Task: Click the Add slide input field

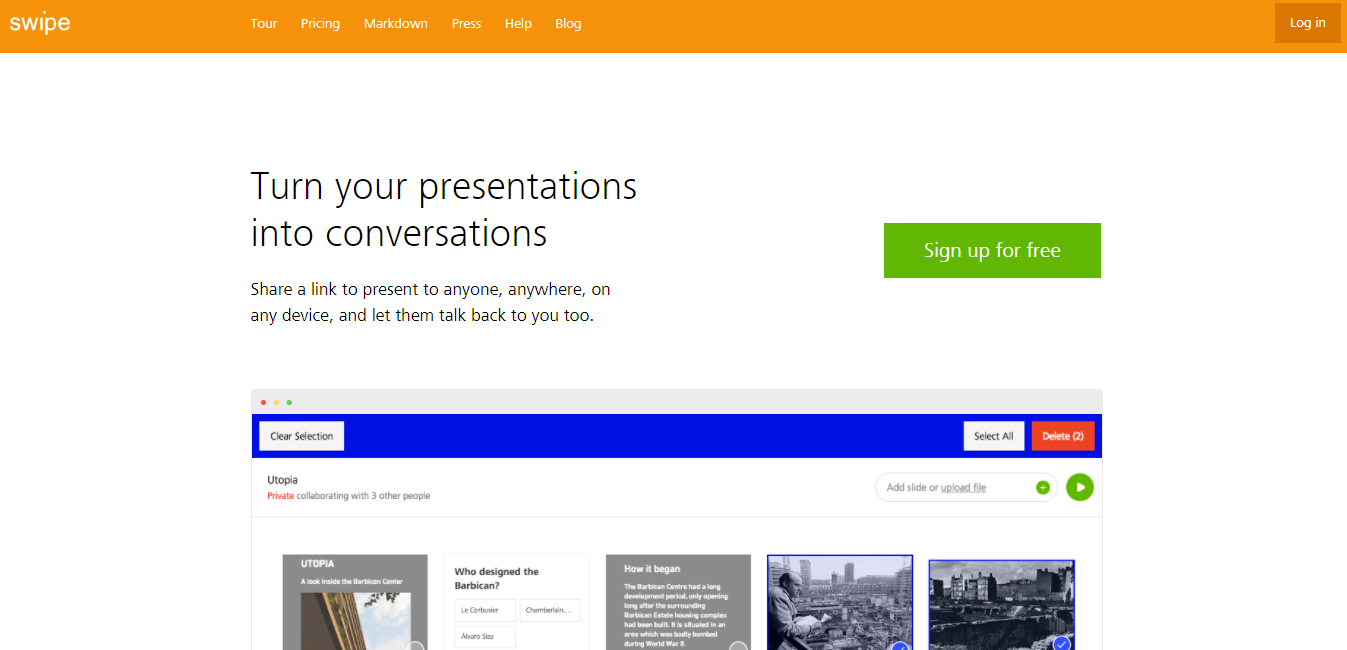Action: pyautogui.click(x=966, y=488)
